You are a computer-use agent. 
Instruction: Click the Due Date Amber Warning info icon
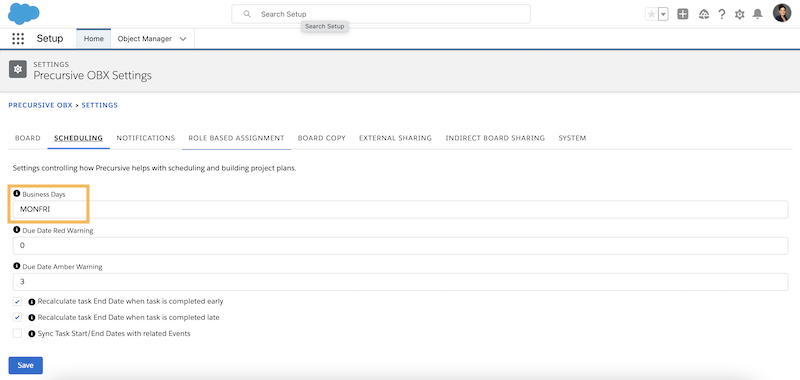click(17, 266)
